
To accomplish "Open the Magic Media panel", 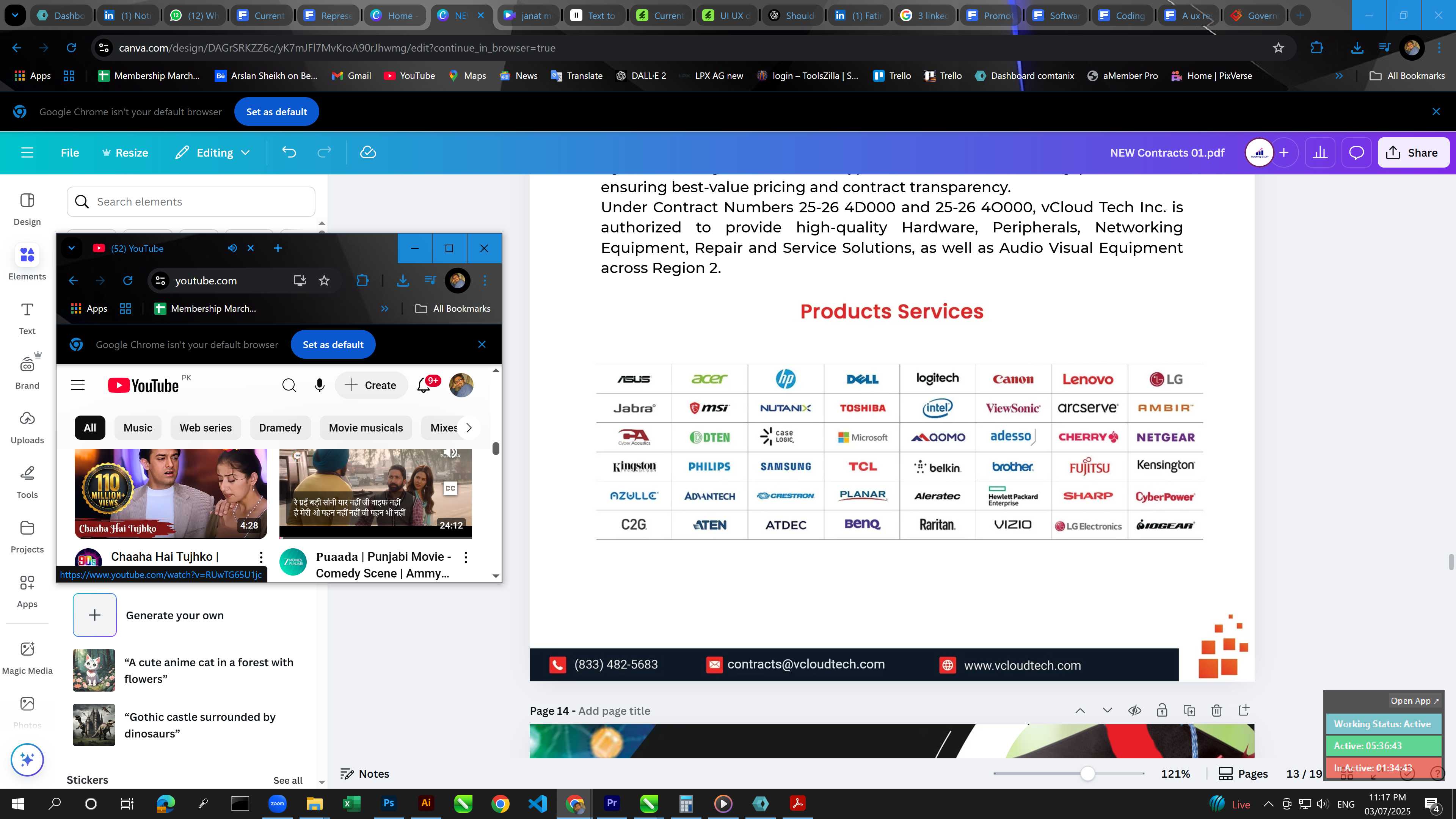I will (27, 657).
